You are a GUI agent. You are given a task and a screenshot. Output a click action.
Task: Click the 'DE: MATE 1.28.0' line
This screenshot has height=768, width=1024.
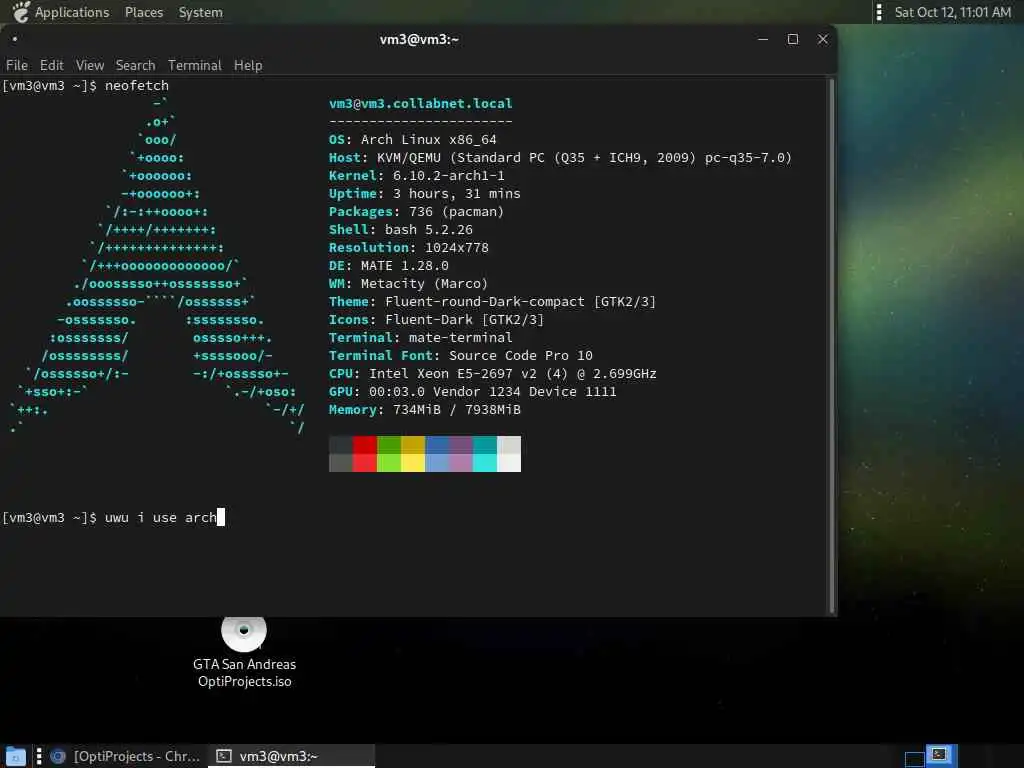pos(389,265)
